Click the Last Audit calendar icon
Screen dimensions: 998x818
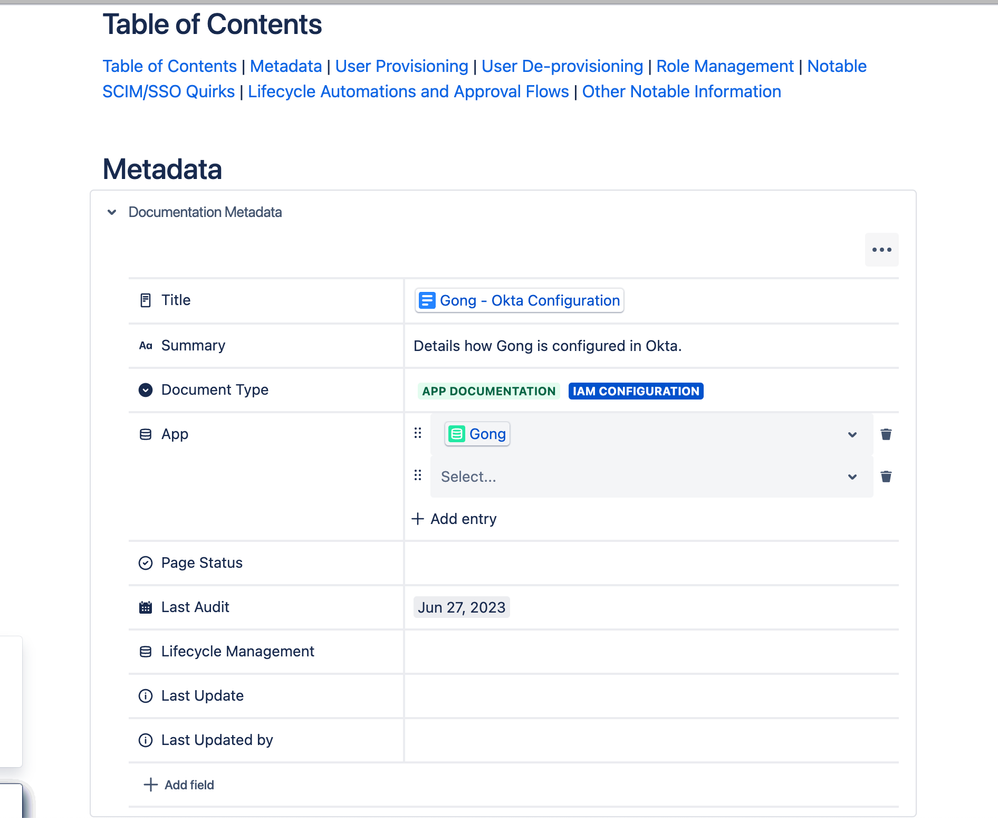click(x=146, y=607)
